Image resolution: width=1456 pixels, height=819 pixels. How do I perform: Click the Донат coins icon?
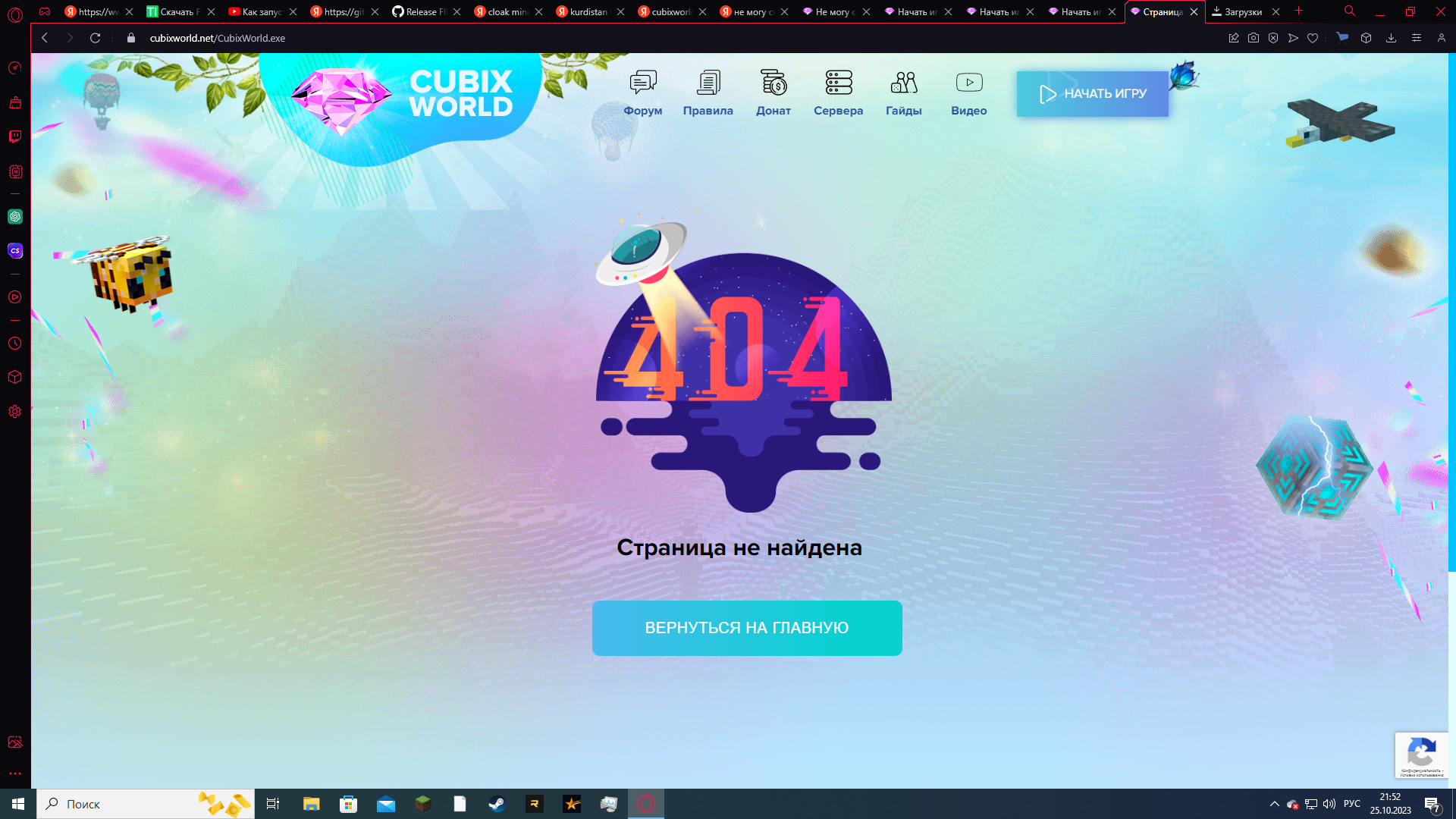click(773, 83)
